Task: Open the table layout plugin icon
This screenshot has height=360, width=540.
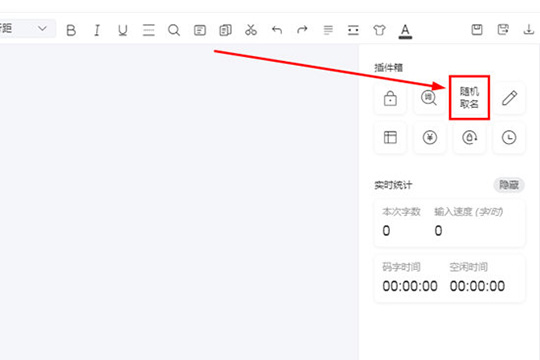Action: tap(390, 137)
